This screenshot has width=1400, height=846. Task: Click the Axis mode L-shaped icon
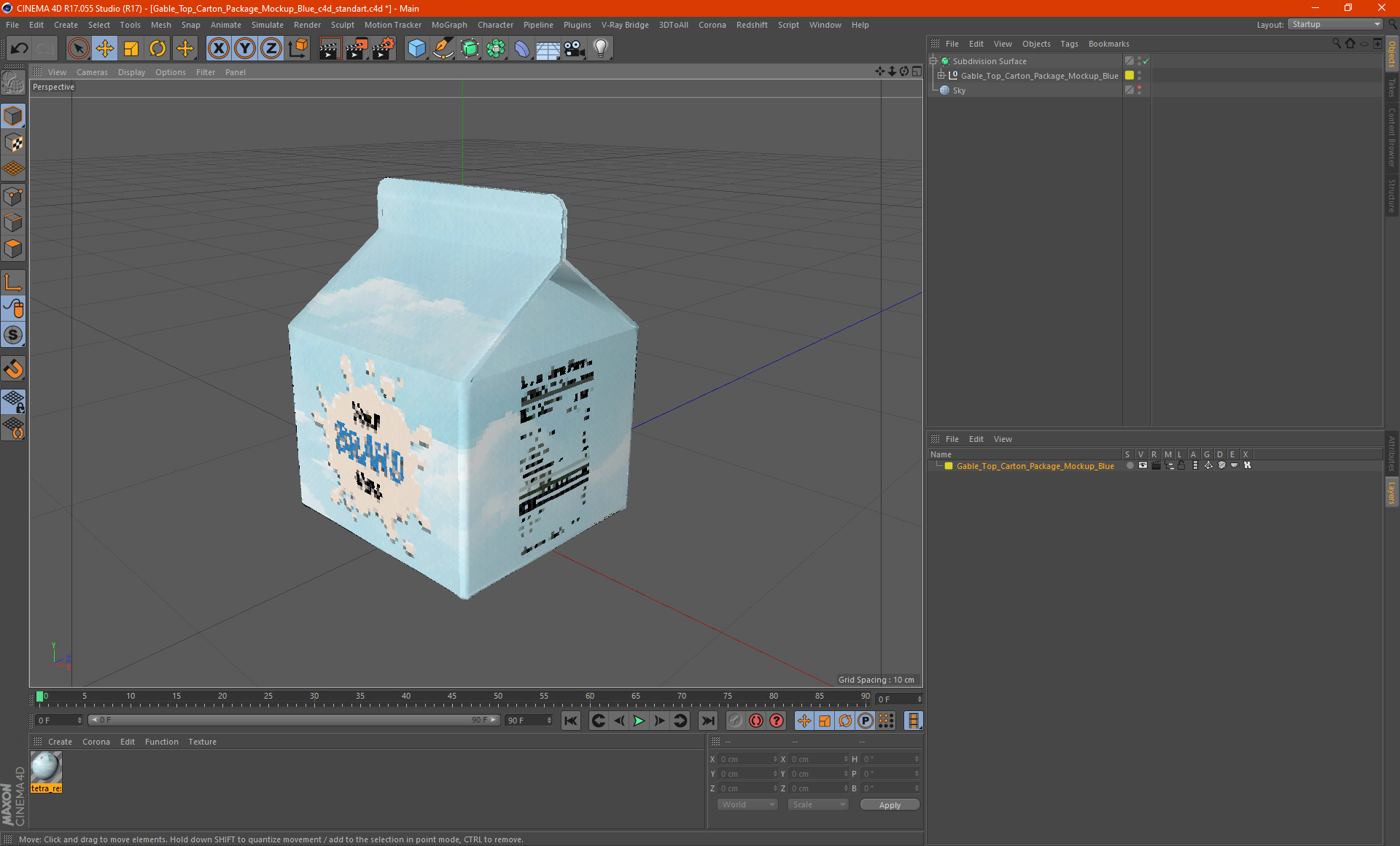coord(13,282)
